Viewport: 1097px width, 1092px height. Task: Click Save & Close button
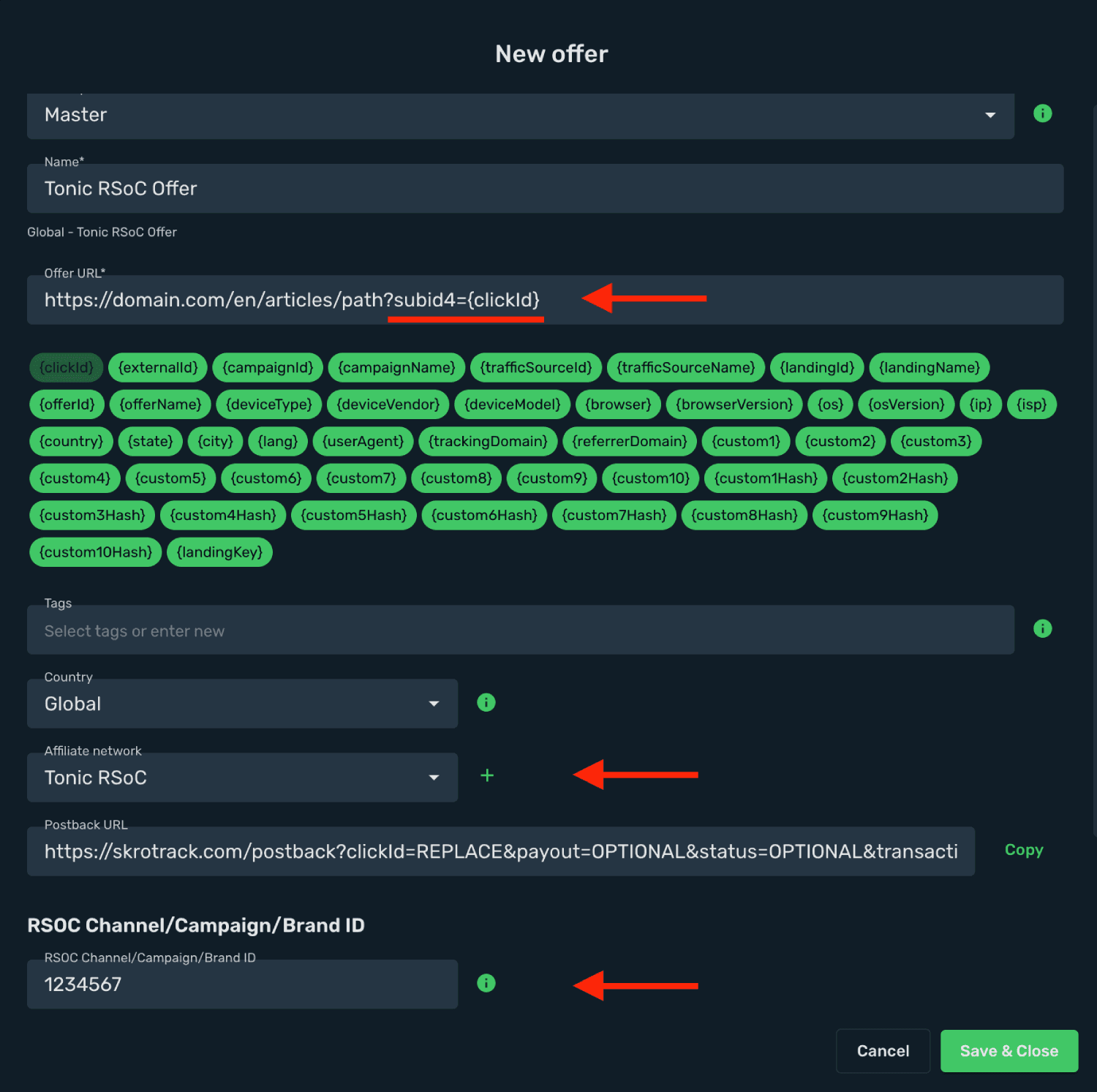1009,1051
